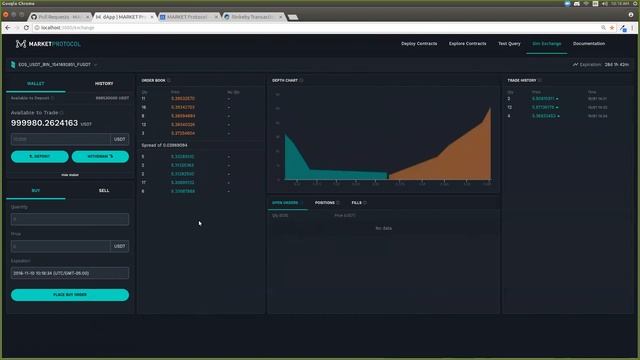Open system volume indicator
Screen dimensions: 640x360
click(604, 3)
